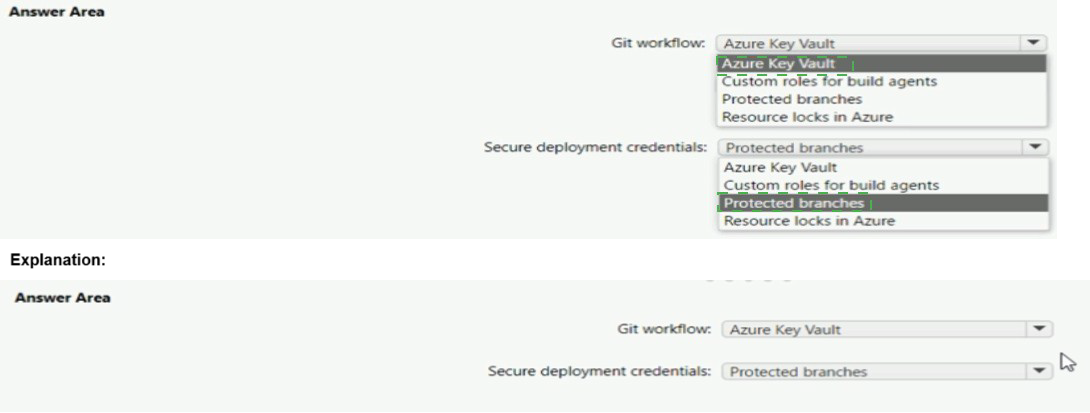The image size is (1090, 413).
Task: Select Azure Key Vault in Git workflow list
Action: (780, 64)
